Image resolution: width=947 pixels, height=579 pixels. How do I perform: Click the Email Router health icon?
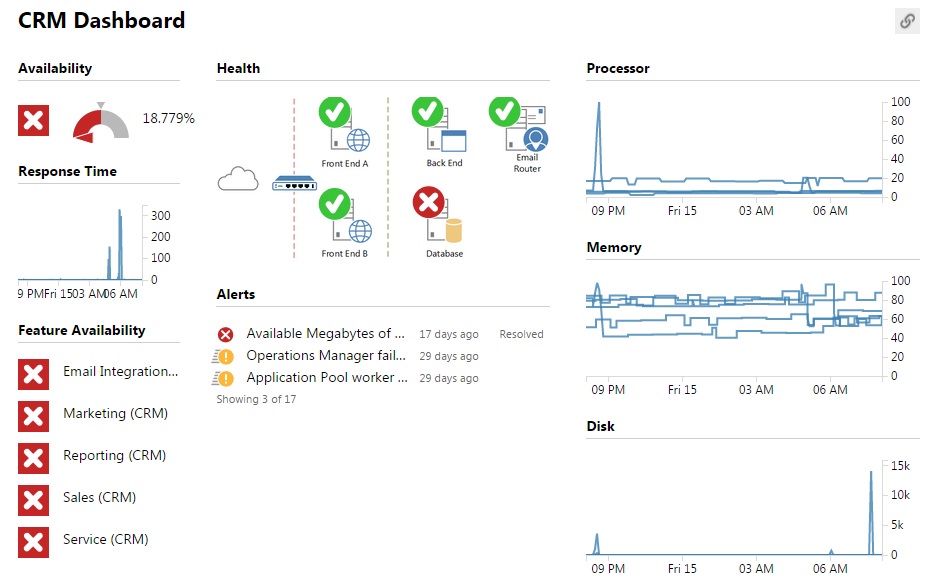coord(518,124)
